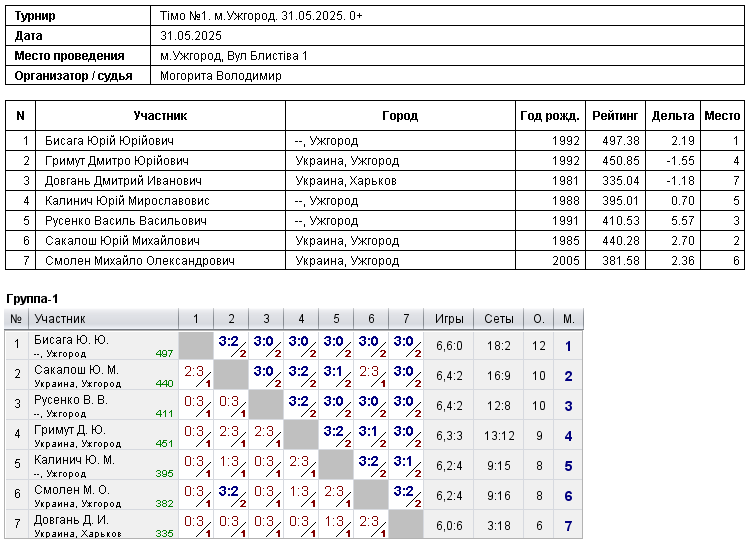Click the blue place number '7' in Довгань's row
This screenshot has width=750, height=544.
(x=568, y=526)
